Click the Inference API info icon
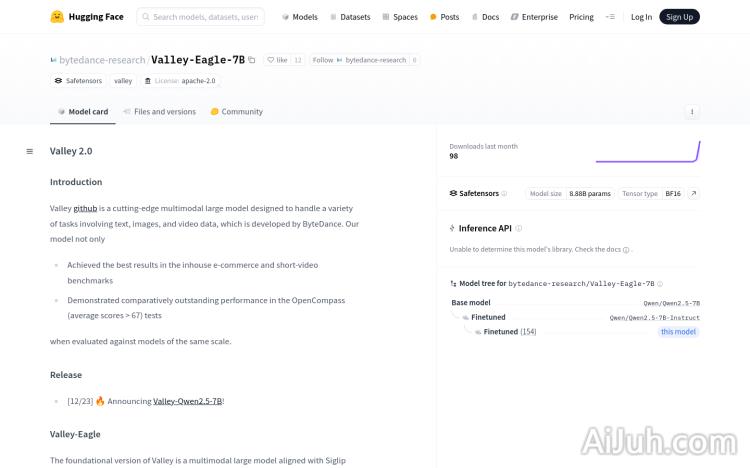Screen dimensions: 750x468 pos(518,228)
